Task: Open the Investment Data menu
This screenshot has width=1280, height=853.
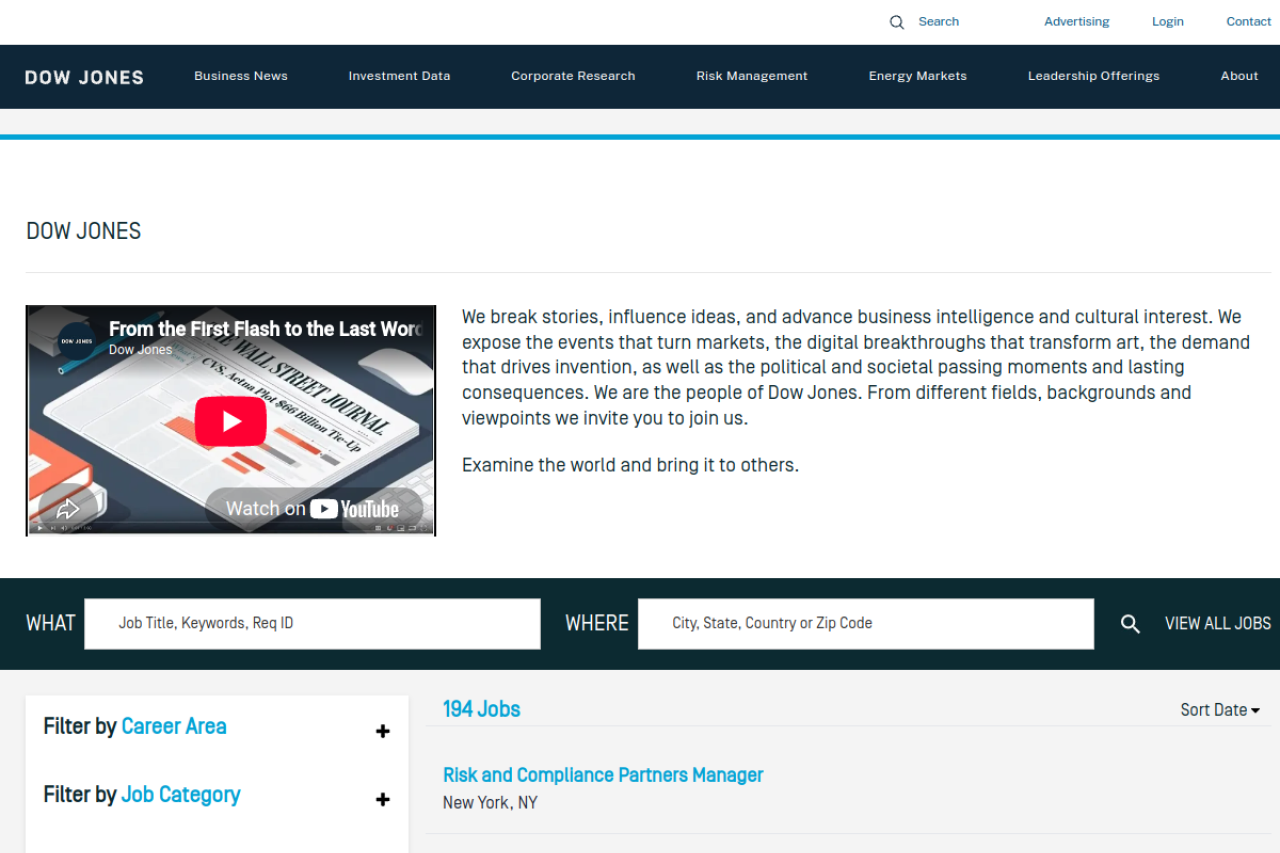Action: (399, 76)
